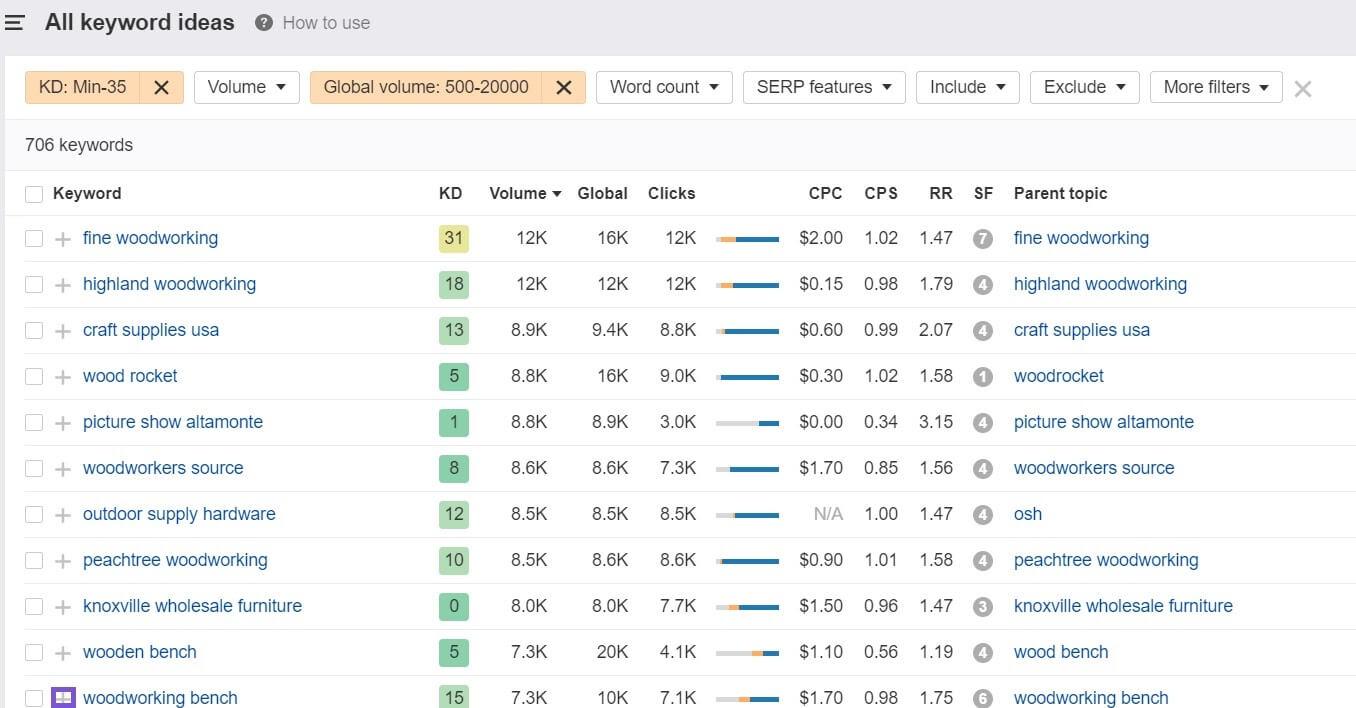Remove the KD: Min-35 filter
Image resolution: width=1356 pixels, height=708 pixels.
click(x=161, y=87)
